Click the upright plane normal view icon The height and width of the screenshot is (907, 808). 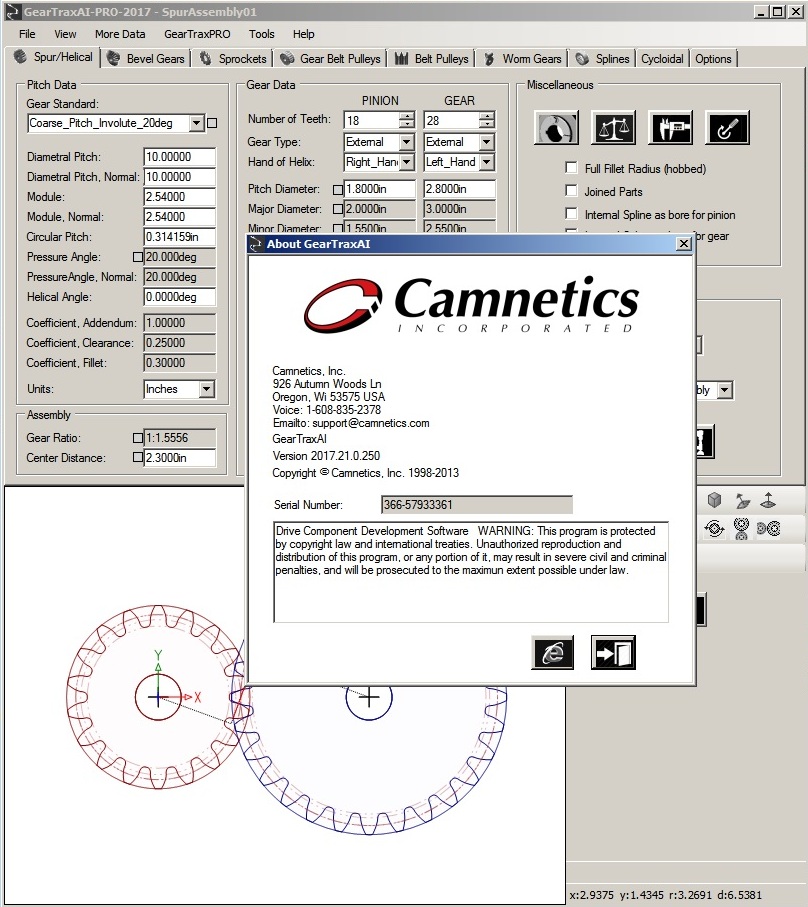[768, 500]
